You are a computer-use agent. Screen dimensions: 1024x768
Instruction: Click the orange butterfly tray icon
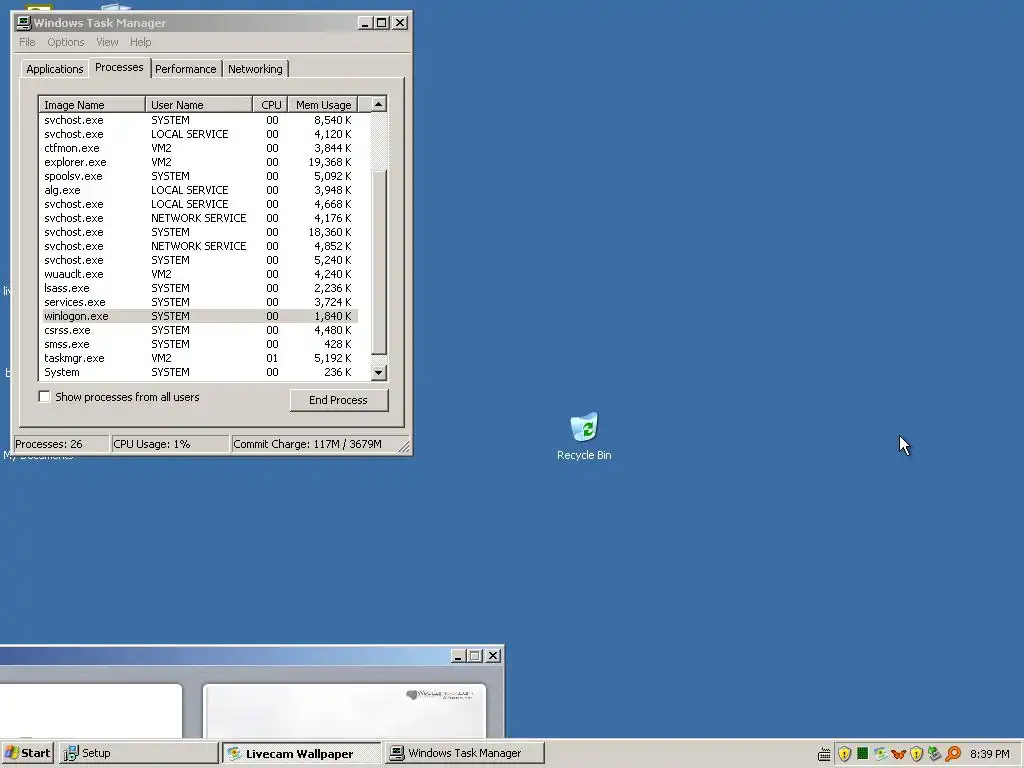pyautogui.click(x=899, y=754)
